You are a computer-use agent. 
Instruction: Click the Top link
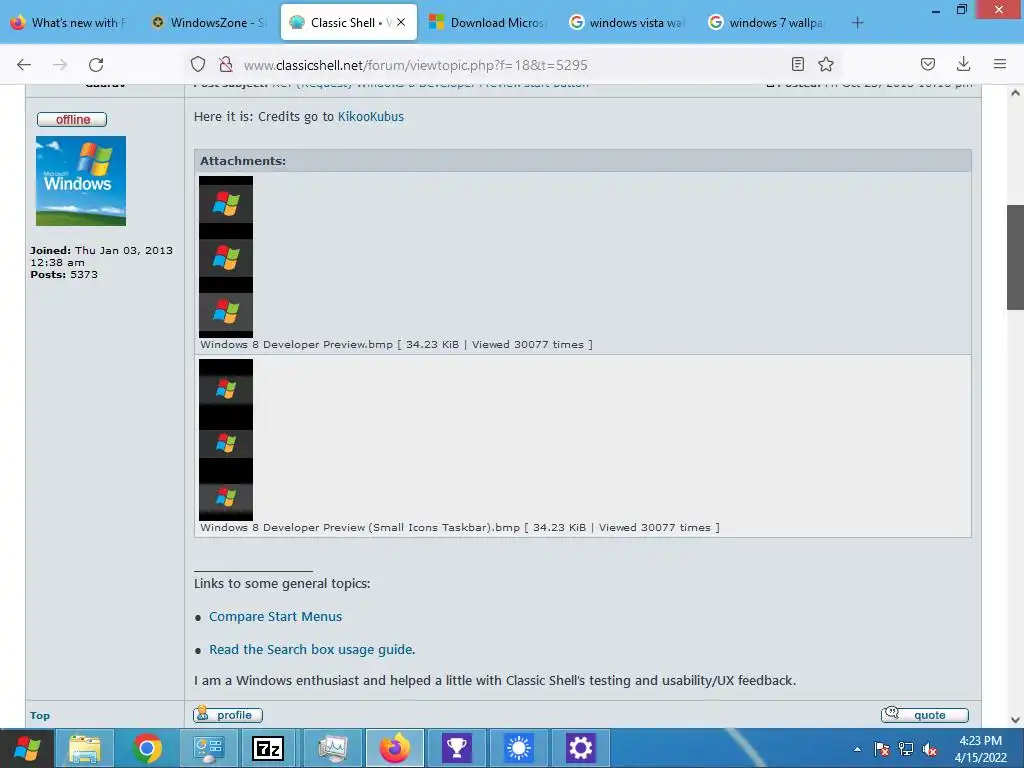[40, 716]
